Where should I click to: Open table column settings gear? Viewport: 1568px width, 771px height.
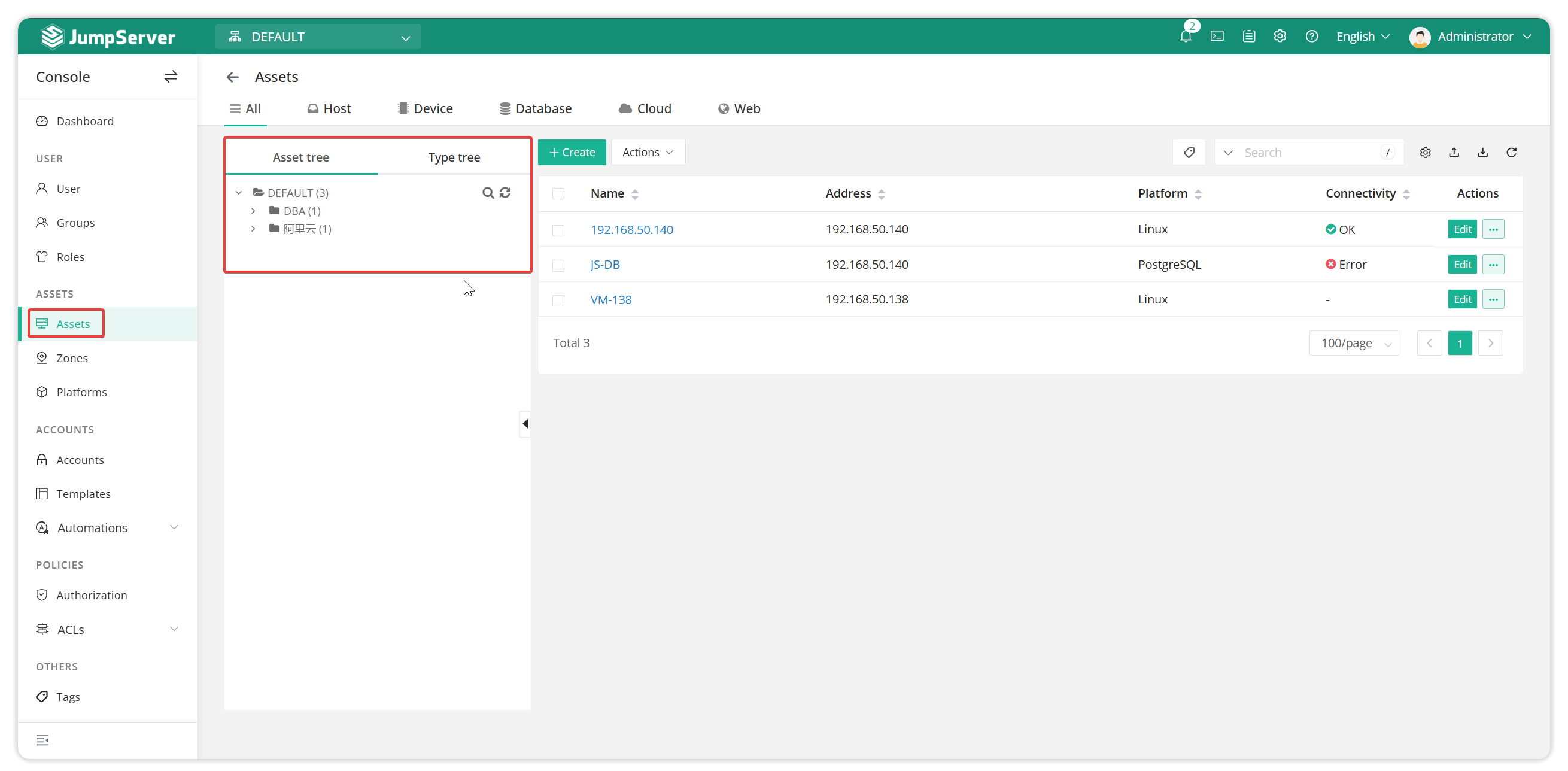(1425, 152)
